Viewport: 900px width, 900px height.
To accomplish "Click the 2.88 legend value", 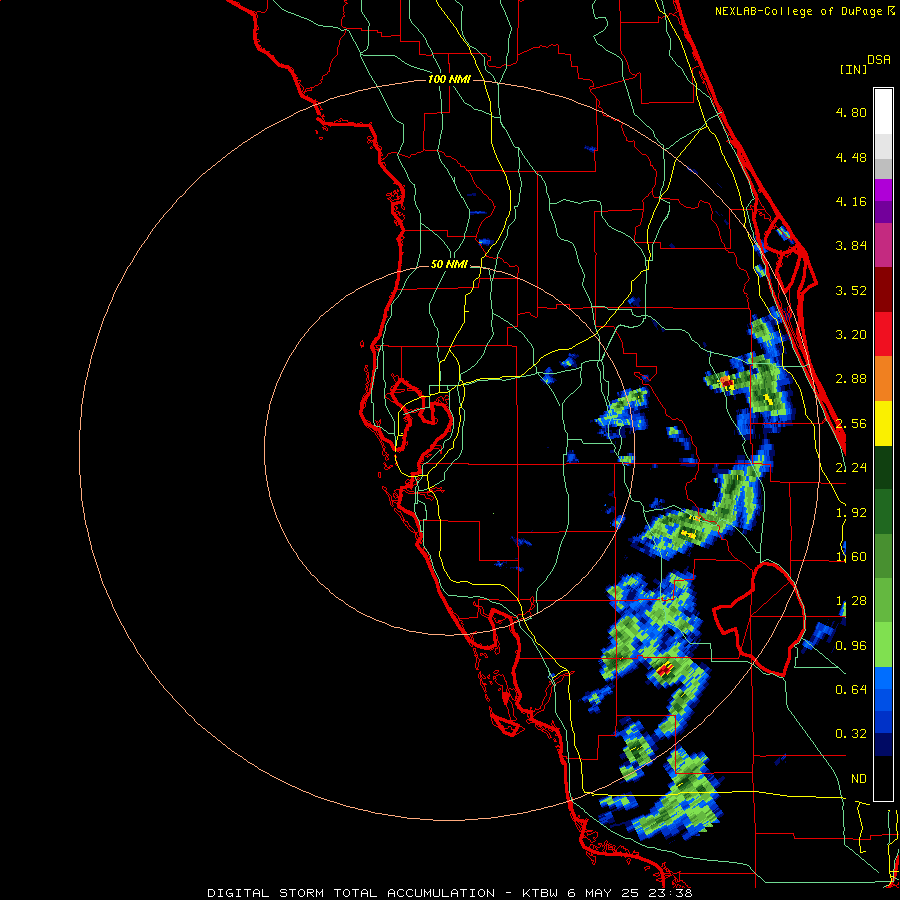I will [851, 379].
